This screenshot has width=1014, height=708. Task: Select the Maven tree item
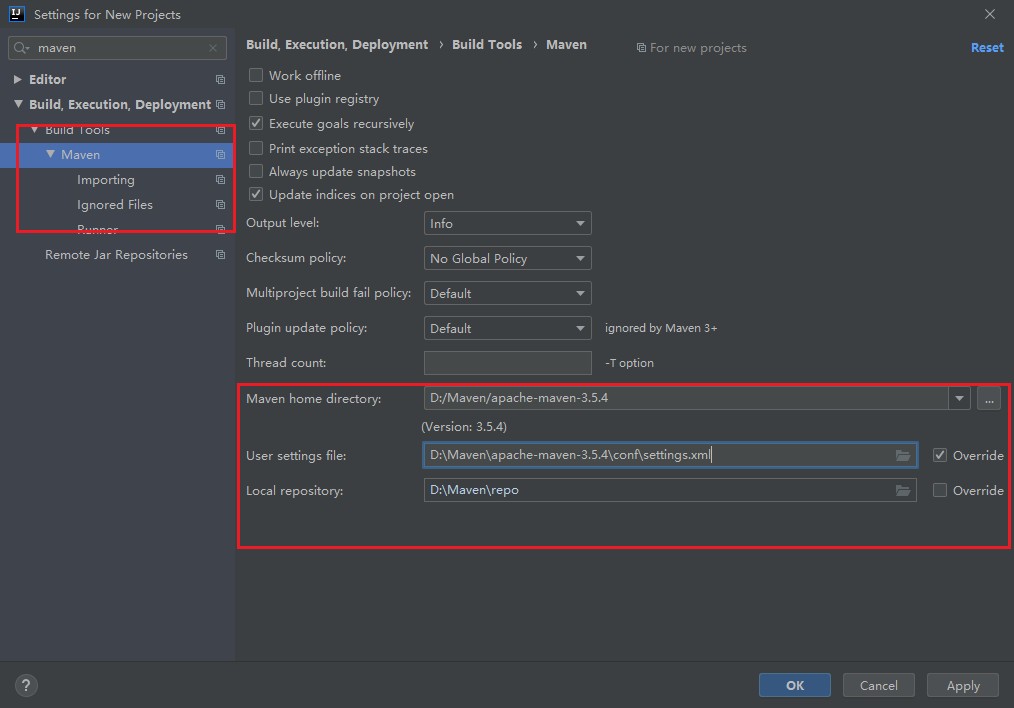[81, 155]
